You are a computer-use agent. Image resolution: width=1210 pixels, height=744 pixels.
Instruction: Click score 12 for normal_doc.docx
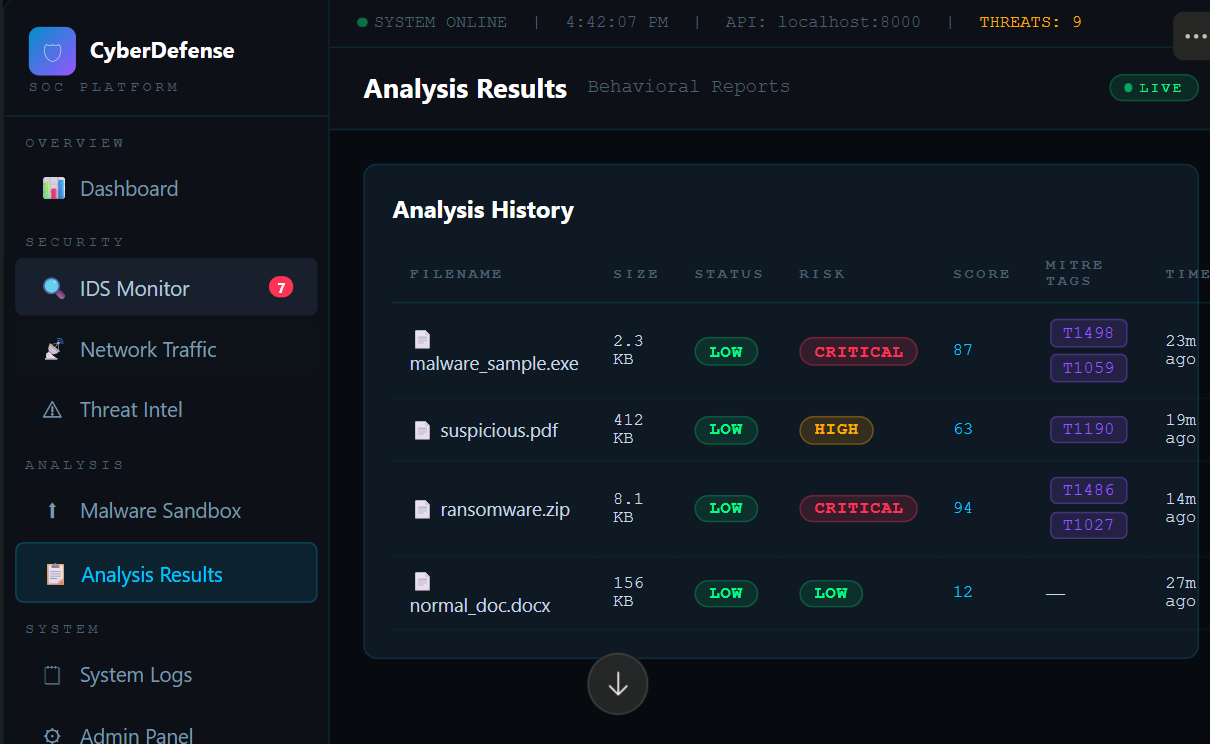pos(963,592)
